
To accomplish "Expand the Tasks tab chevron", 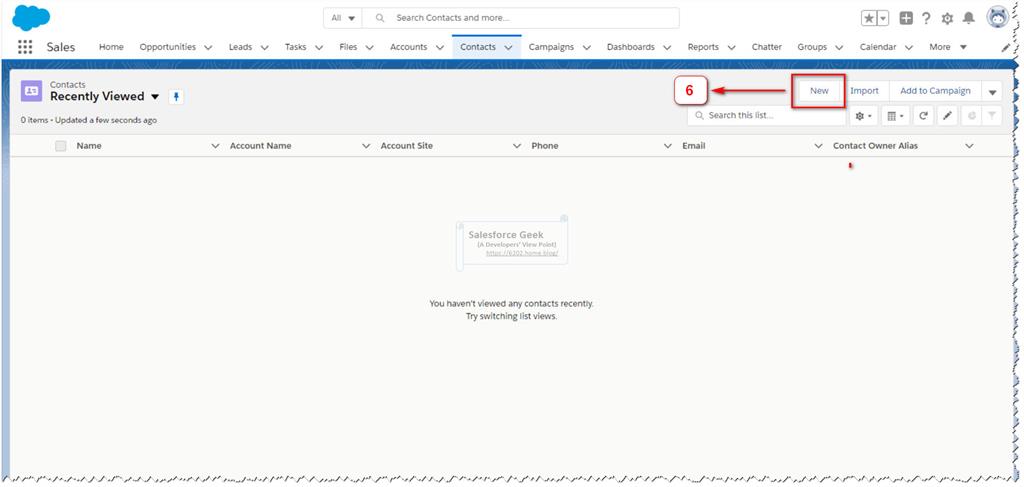I will point(319,48).
